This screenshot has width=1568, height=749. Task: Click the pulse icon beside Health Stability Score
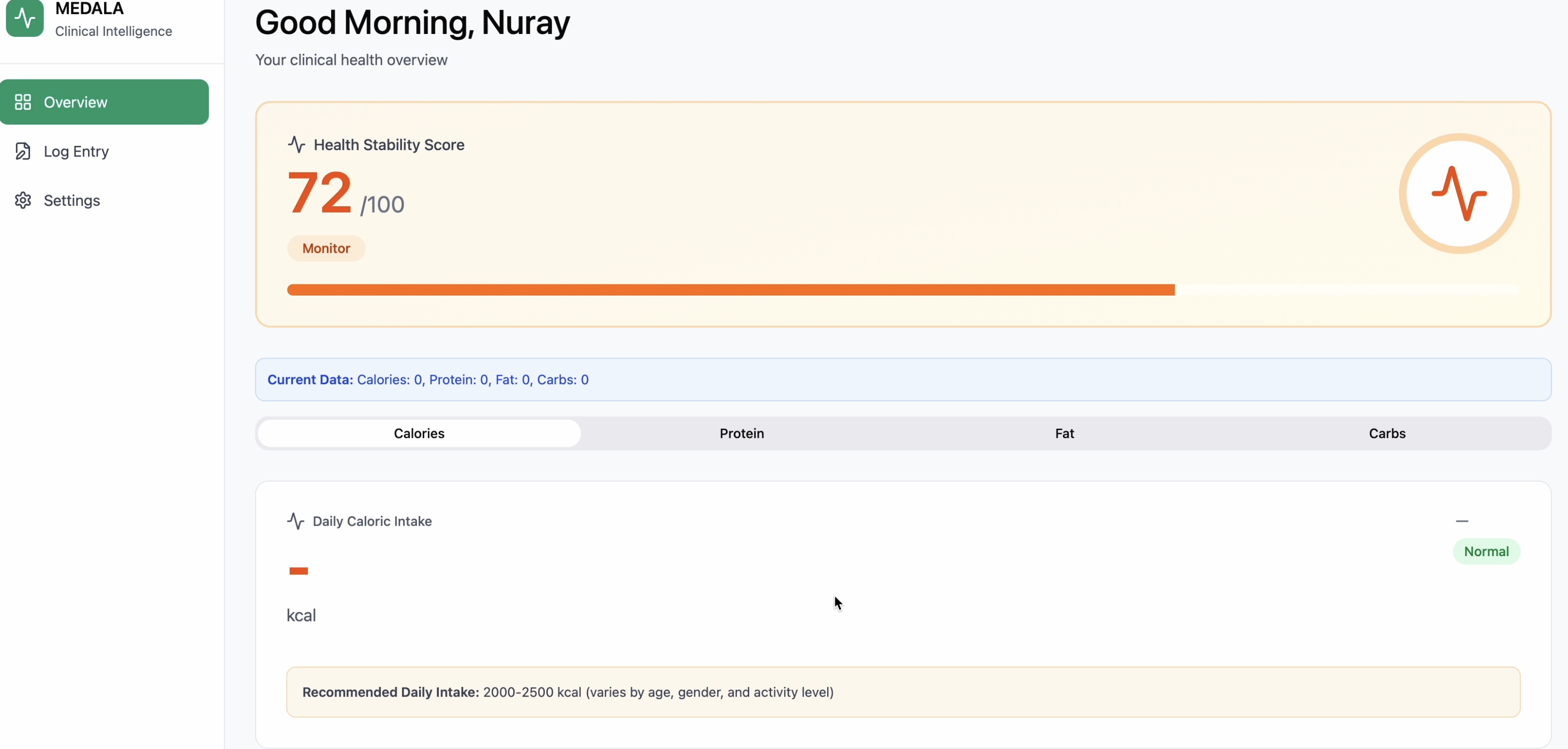(296, 144)
